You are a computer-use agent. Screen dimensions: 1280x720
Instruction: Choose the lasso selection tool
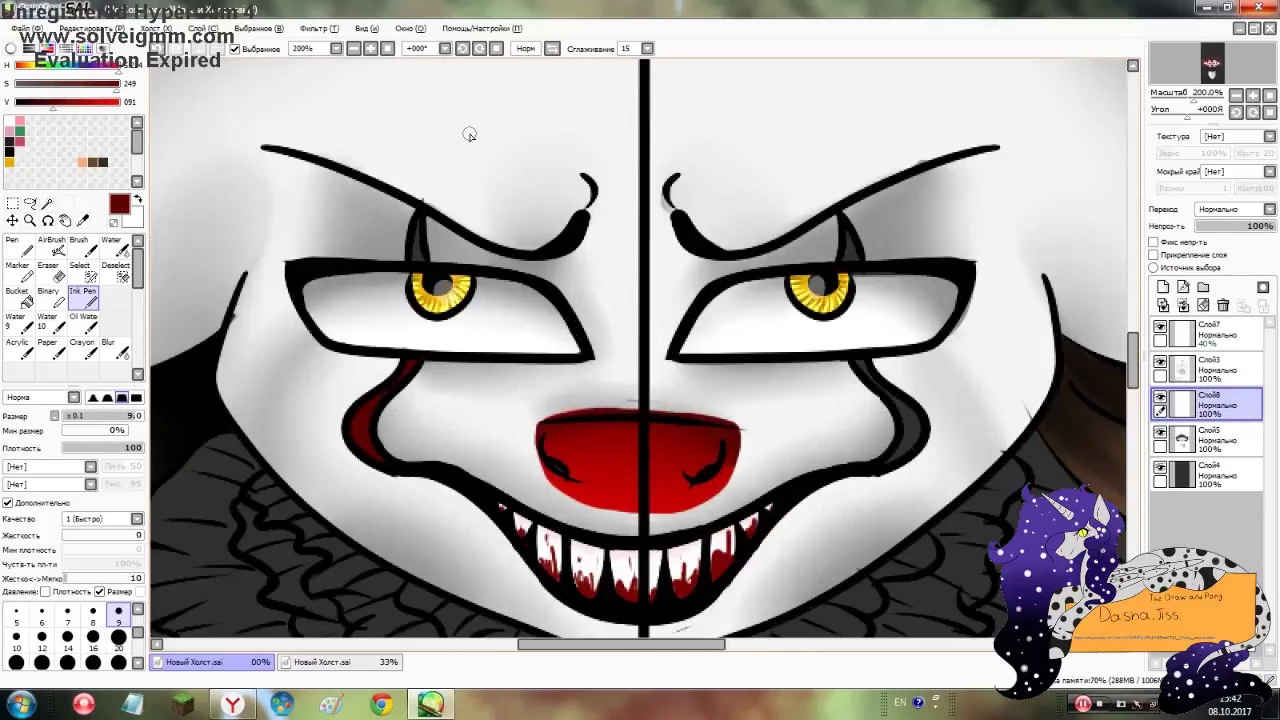pos(30,203)
